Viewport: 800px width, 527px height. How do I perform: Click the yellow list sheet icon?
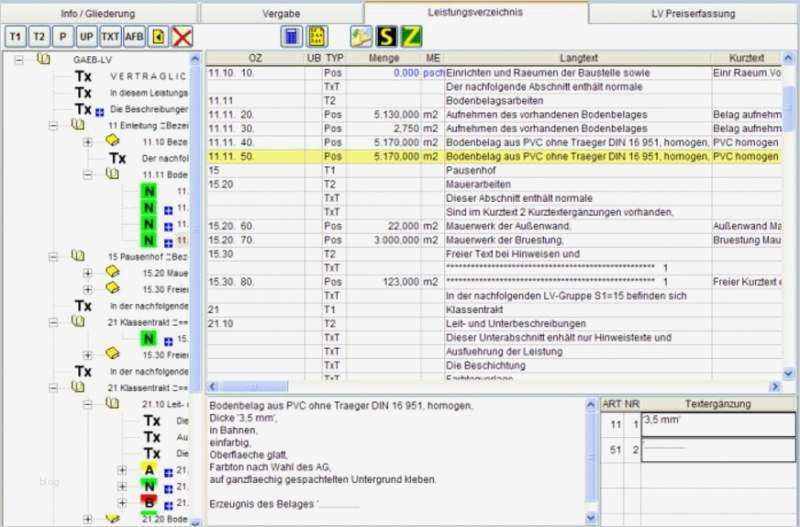(x=317, y=37)
